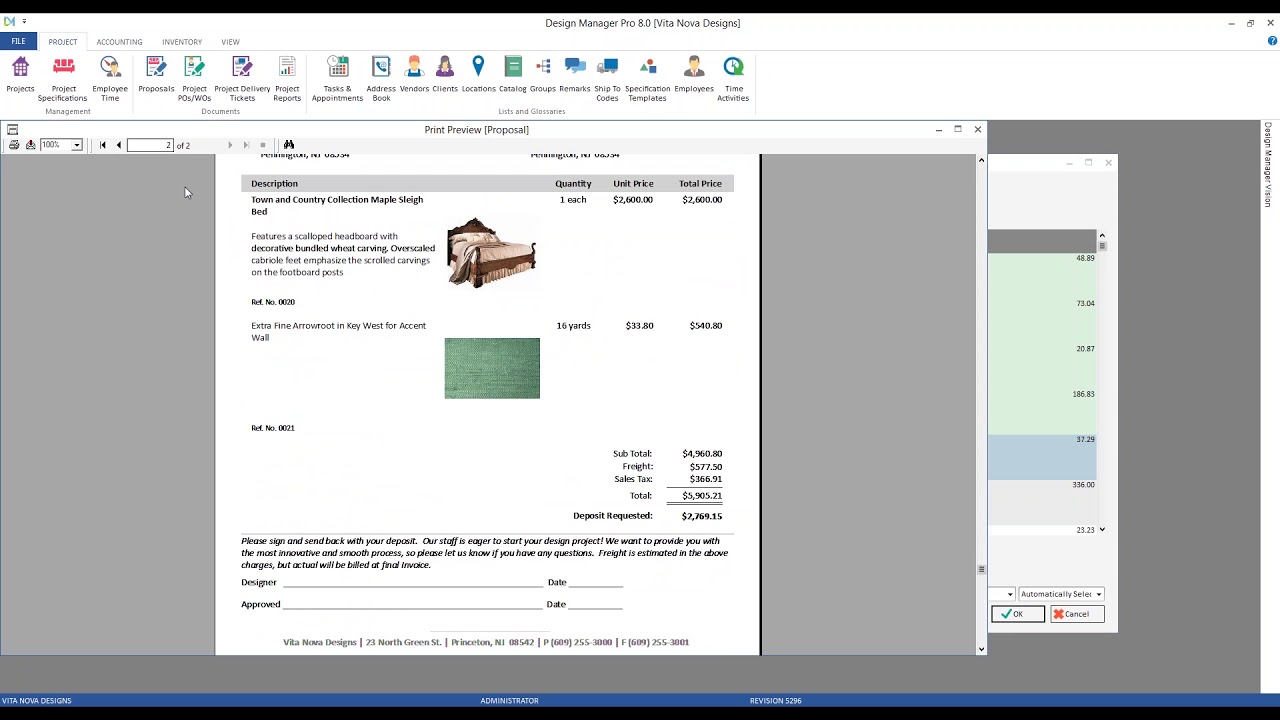Click background dialog list scroll-up arrow
This screenshot has height=720, width=1280.
[1102, 236]
